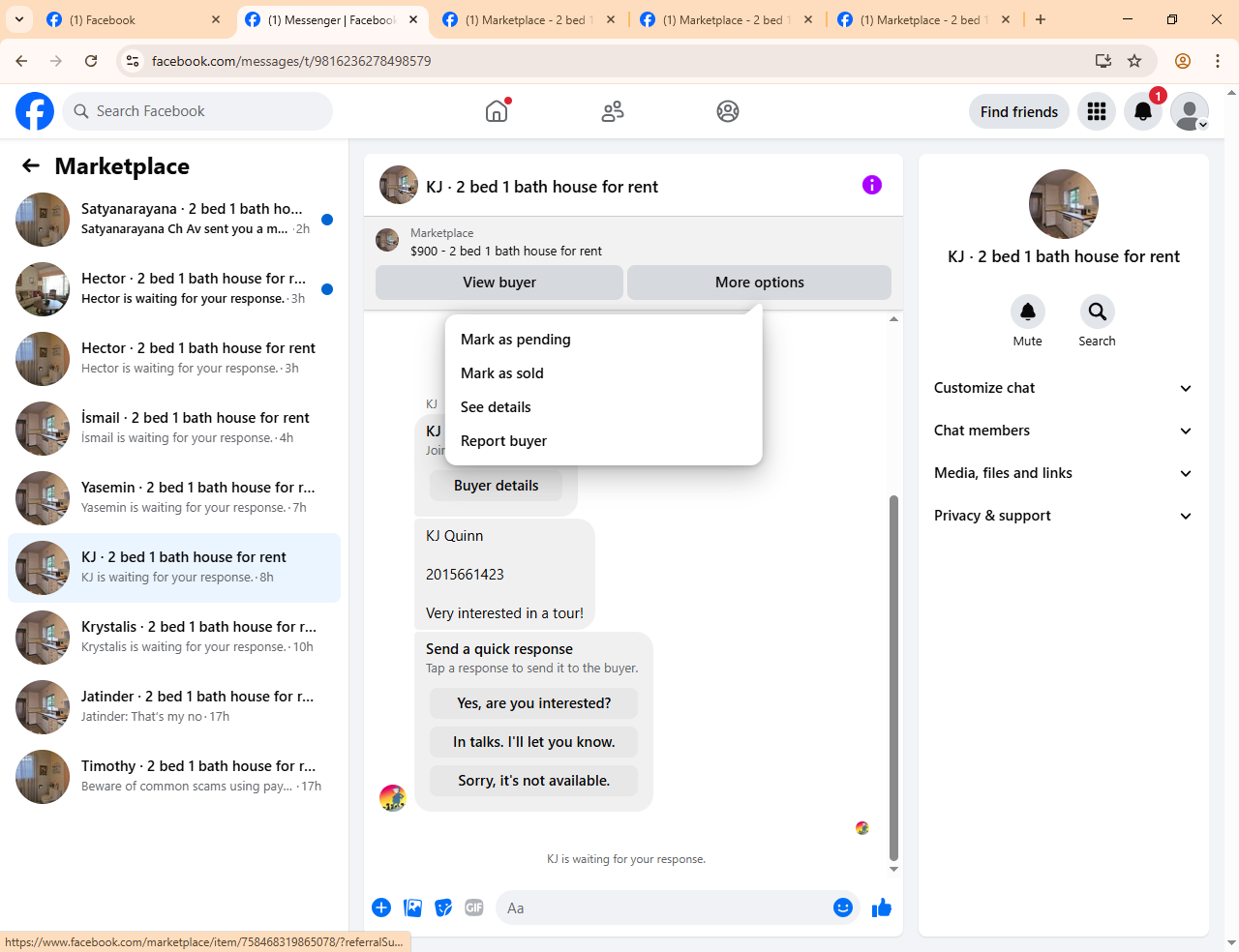This screenshot has width=1239, height=952.
Task: Open the Chrome profile icon
Action: [x=1183, y=61]
